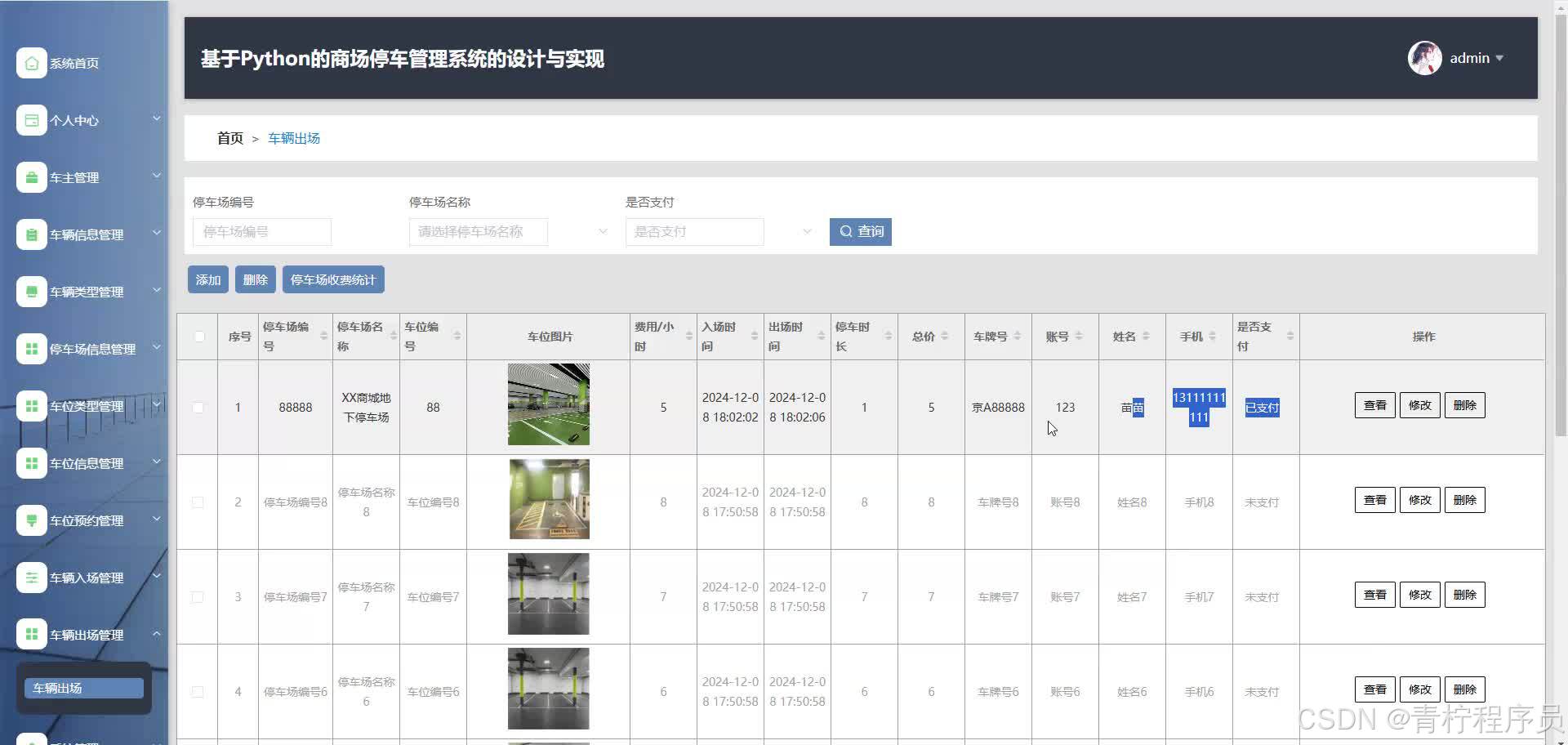Click the 车主管理 briefcase icon
1568x745 pixels.
pos(31,177)
